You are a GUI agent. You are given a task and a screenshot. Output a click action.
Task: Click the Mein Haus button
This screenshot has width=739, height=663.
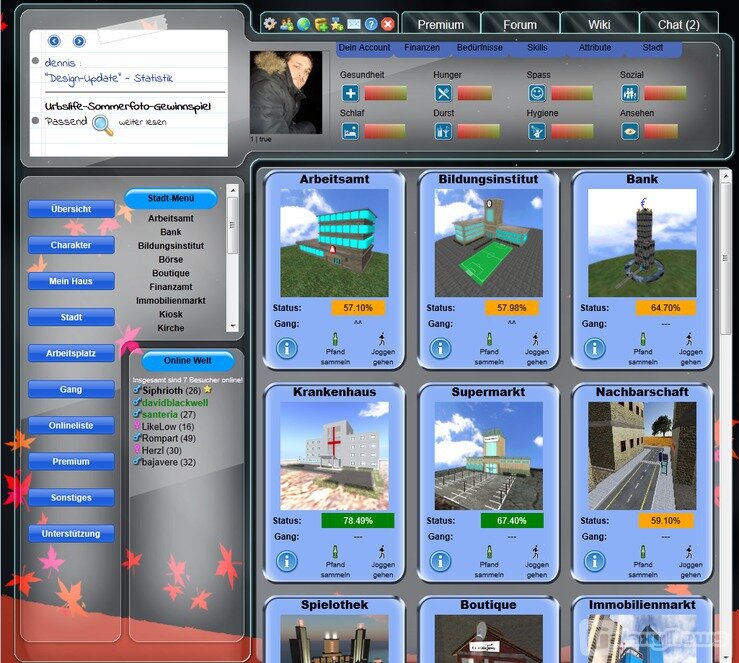71,281
